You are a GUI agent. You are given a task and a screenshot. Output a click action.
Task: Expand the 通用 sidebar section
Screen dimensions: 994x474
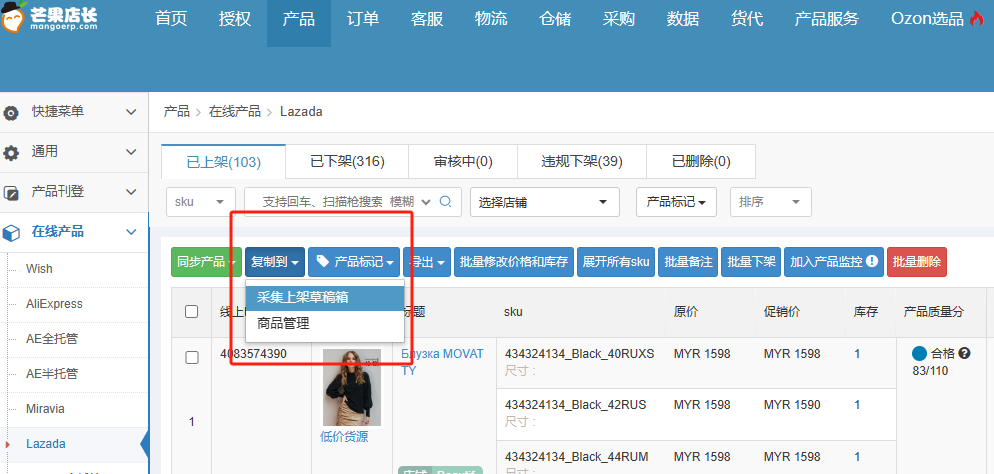(131, 152)
